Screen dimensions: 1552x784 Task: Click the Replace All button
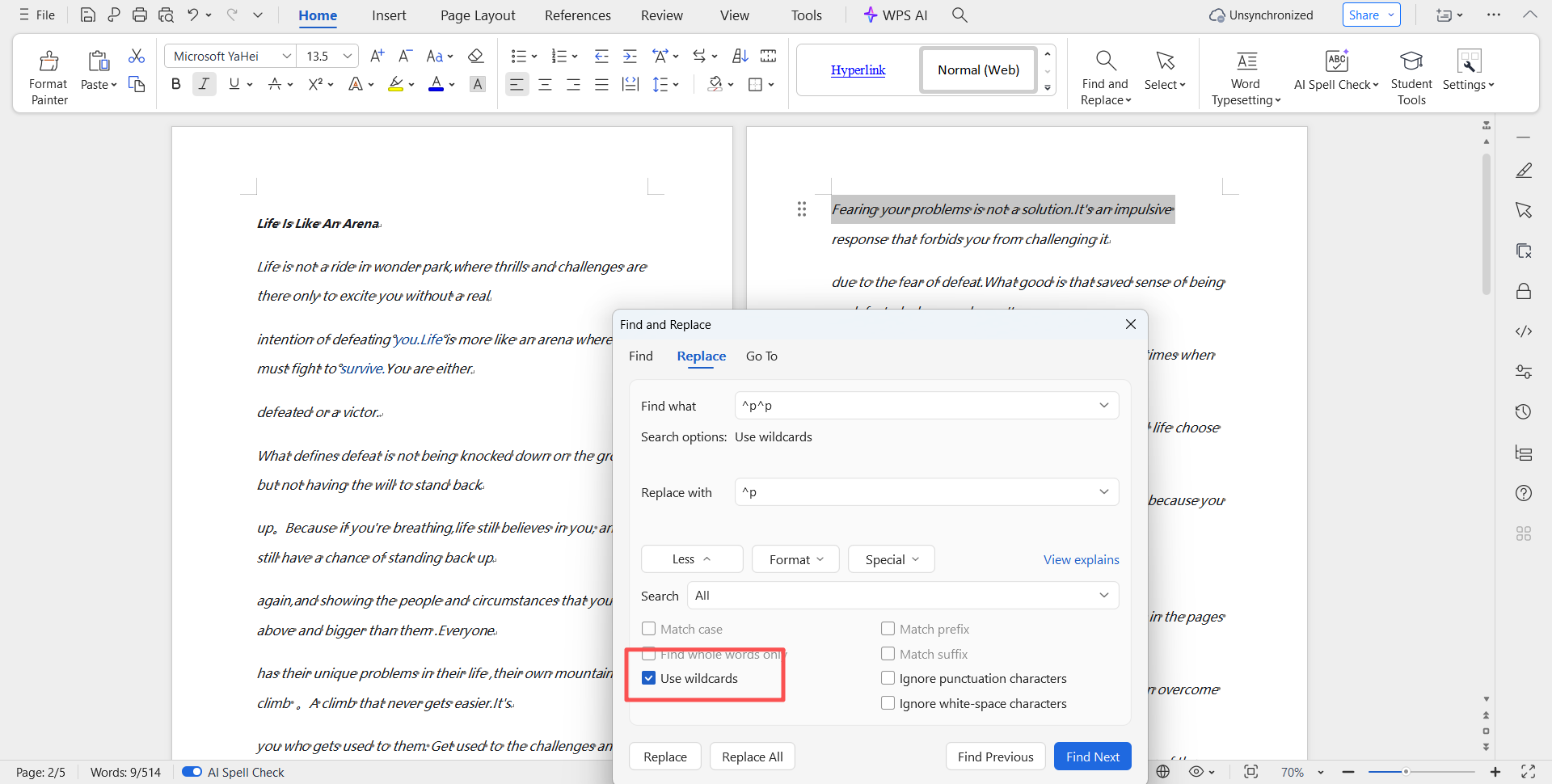(752, 757)
